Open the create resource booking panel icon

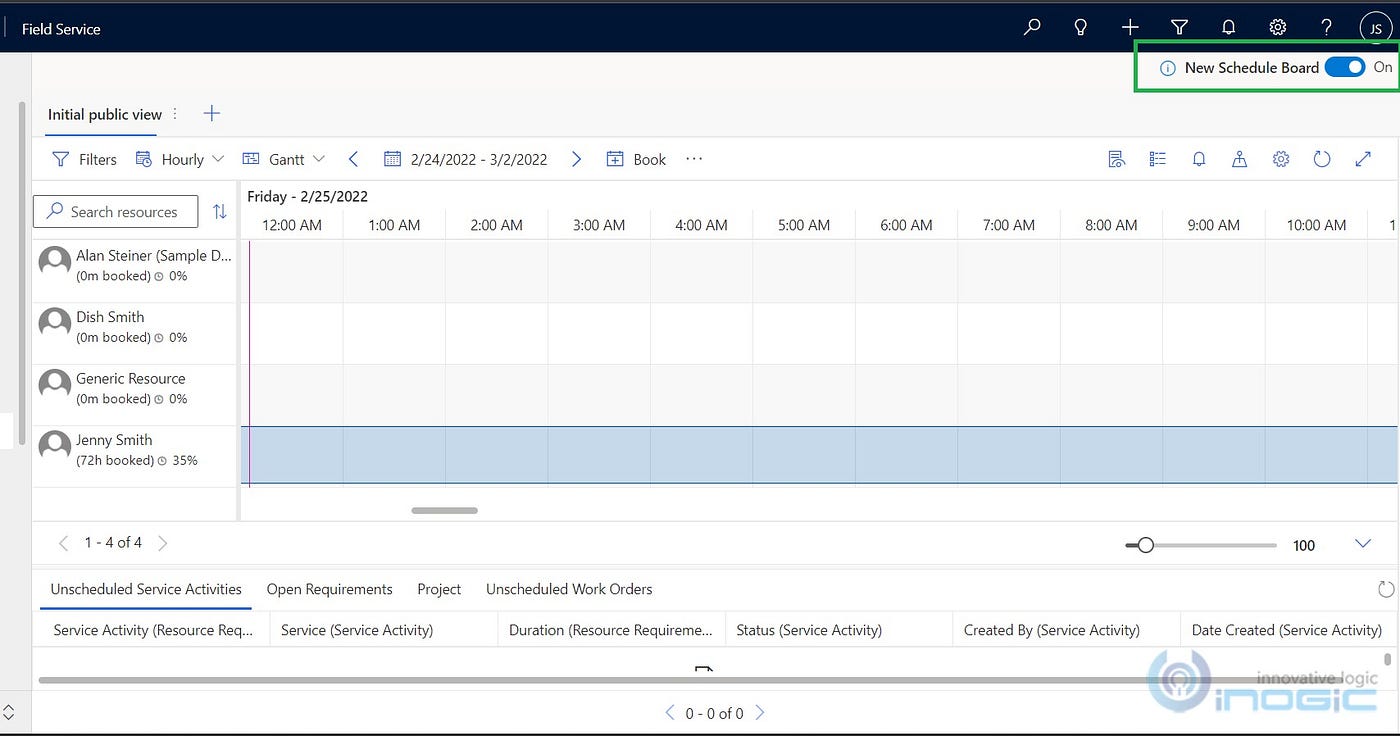(1117, 159)
